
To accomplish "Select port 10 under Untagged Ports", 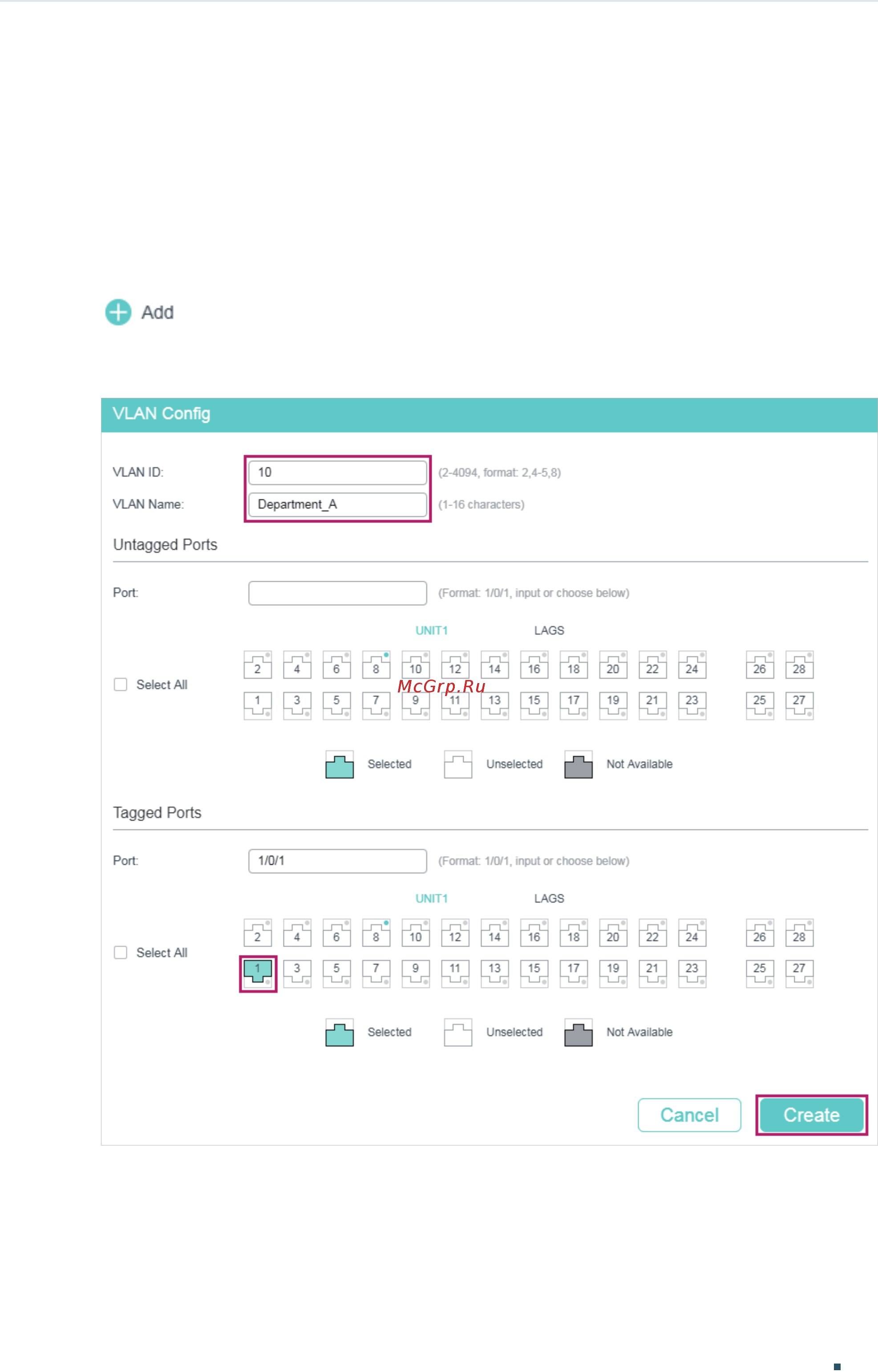I will [416, 665].
